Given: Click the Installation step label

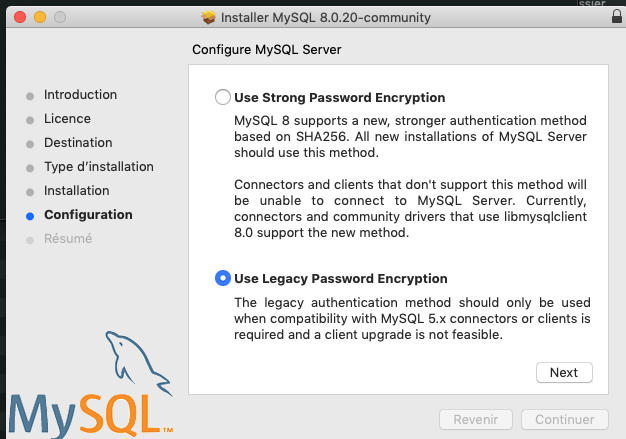Looking at the screenshot, I should pos(77,191).
